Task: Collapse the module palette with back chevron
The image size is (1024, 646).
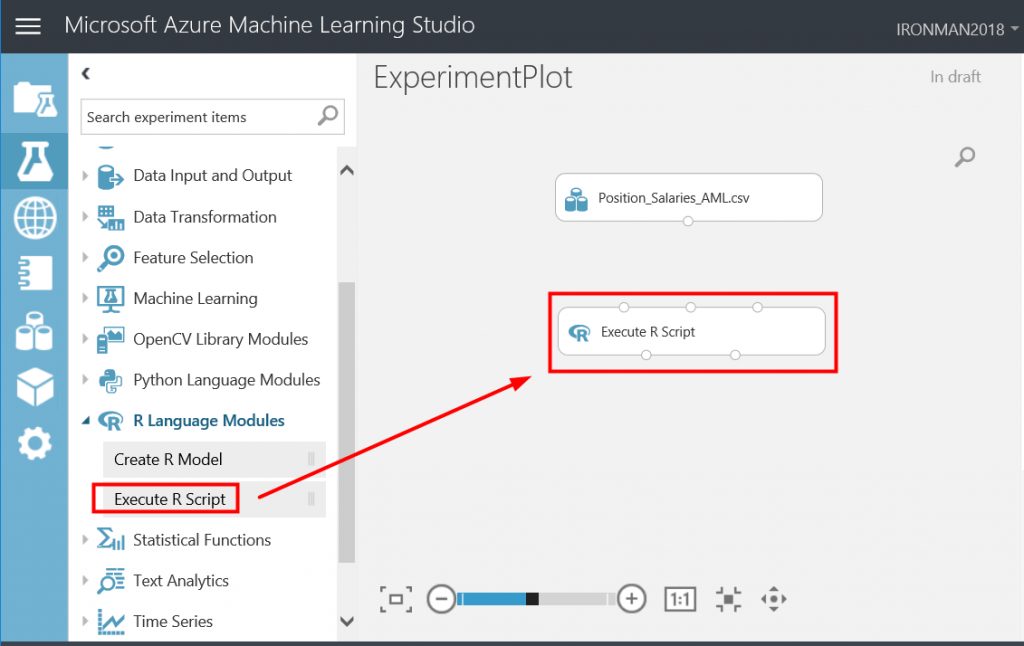Action: (86, 73)
